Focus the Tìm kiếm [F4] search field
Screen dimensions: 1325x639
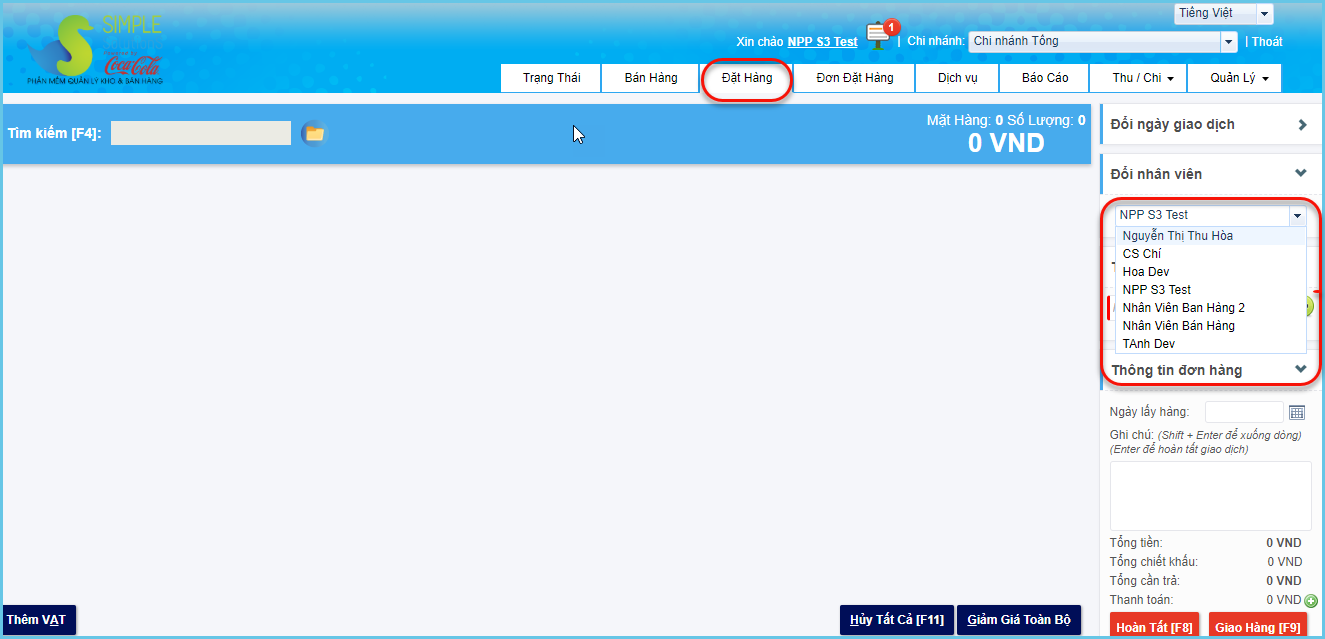[x=201, y=133]
